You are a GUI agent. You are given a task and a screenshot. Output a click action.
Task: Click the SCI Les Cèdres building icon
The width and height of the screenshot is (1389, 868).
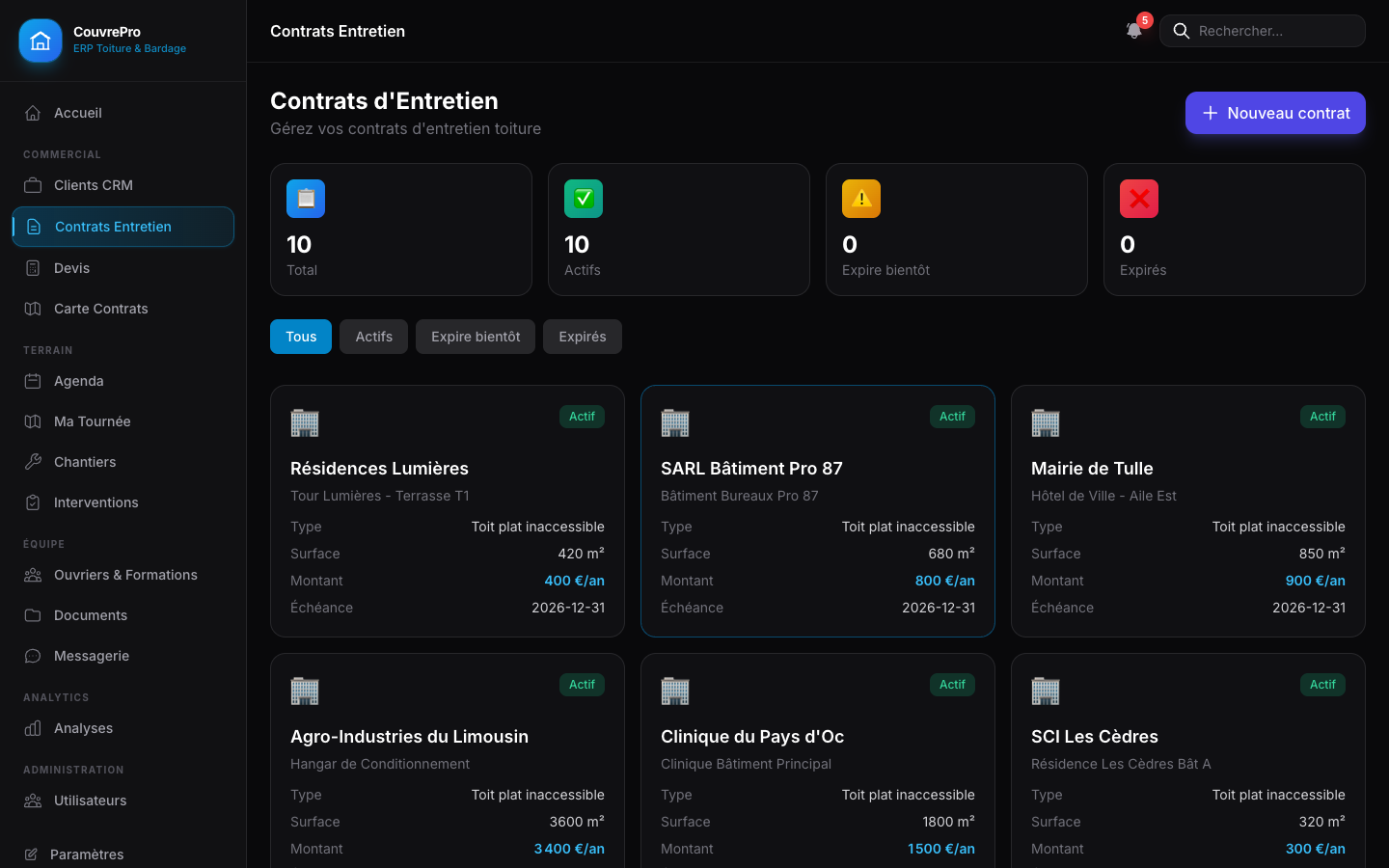point(1046,691)
